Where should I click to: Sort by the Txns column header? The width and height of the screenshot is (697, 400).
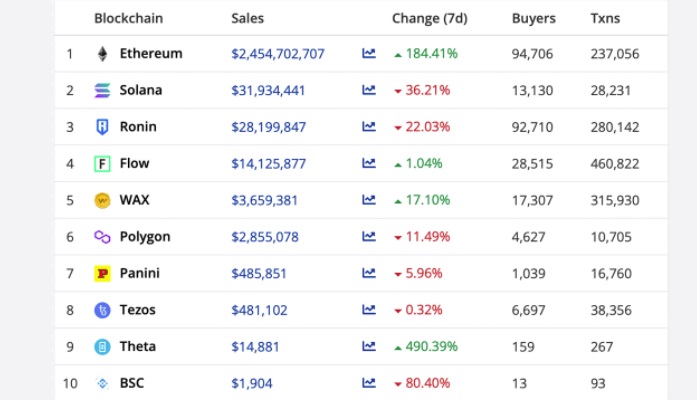[x=605, y=18]
